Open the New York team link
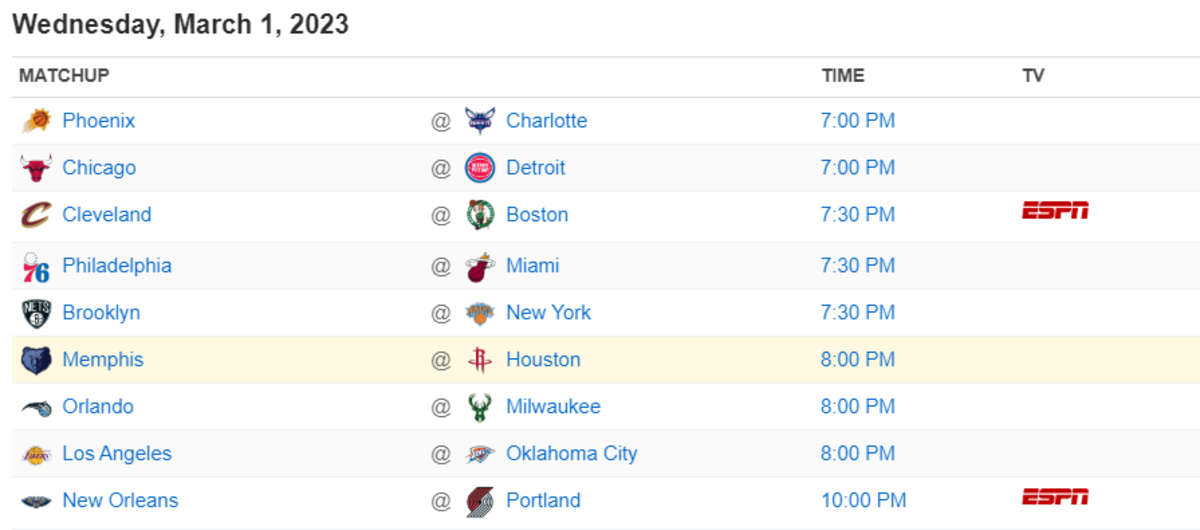Viewport: 1200px width, 530px height. tap(549, 312)
